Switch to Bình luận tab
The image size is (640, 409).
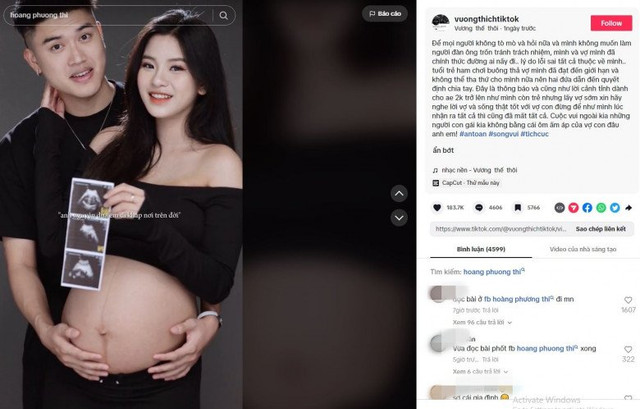point(481,249)
